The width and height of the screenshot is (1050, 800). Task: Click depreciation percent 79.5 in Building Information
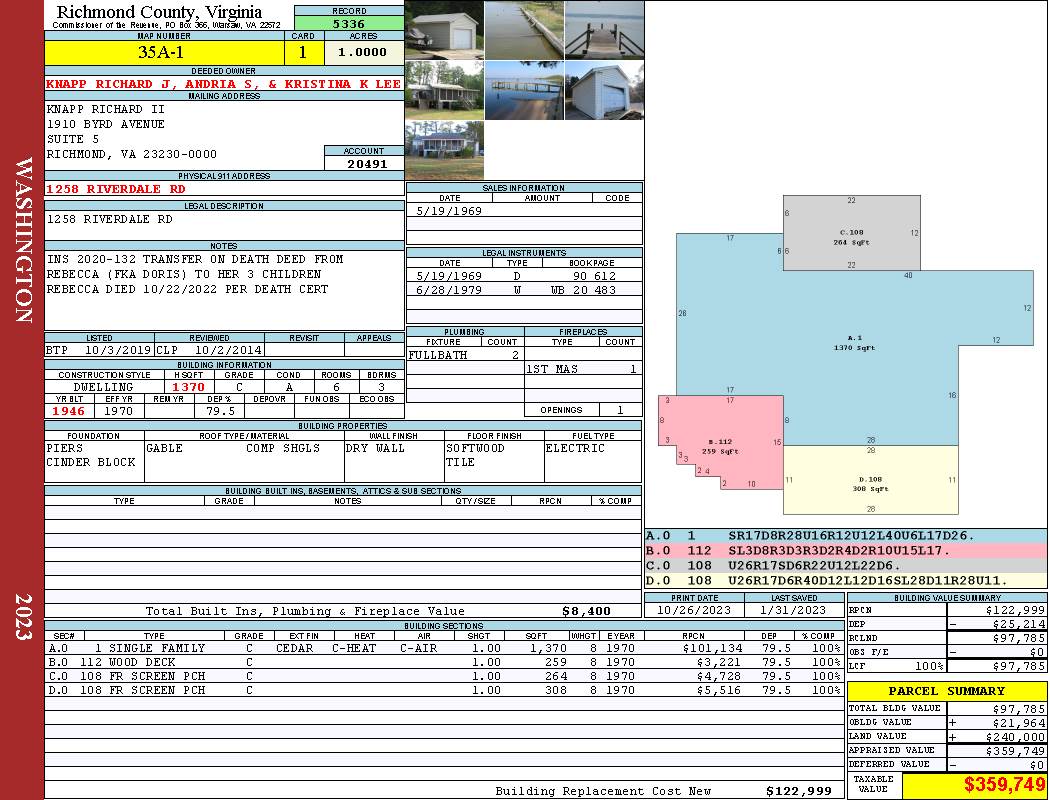coord(220,411)
